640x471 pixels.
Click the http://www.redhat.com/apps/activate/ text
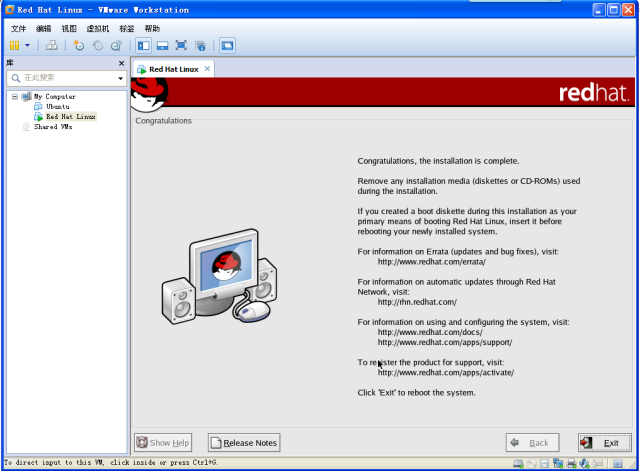point(445,373)
